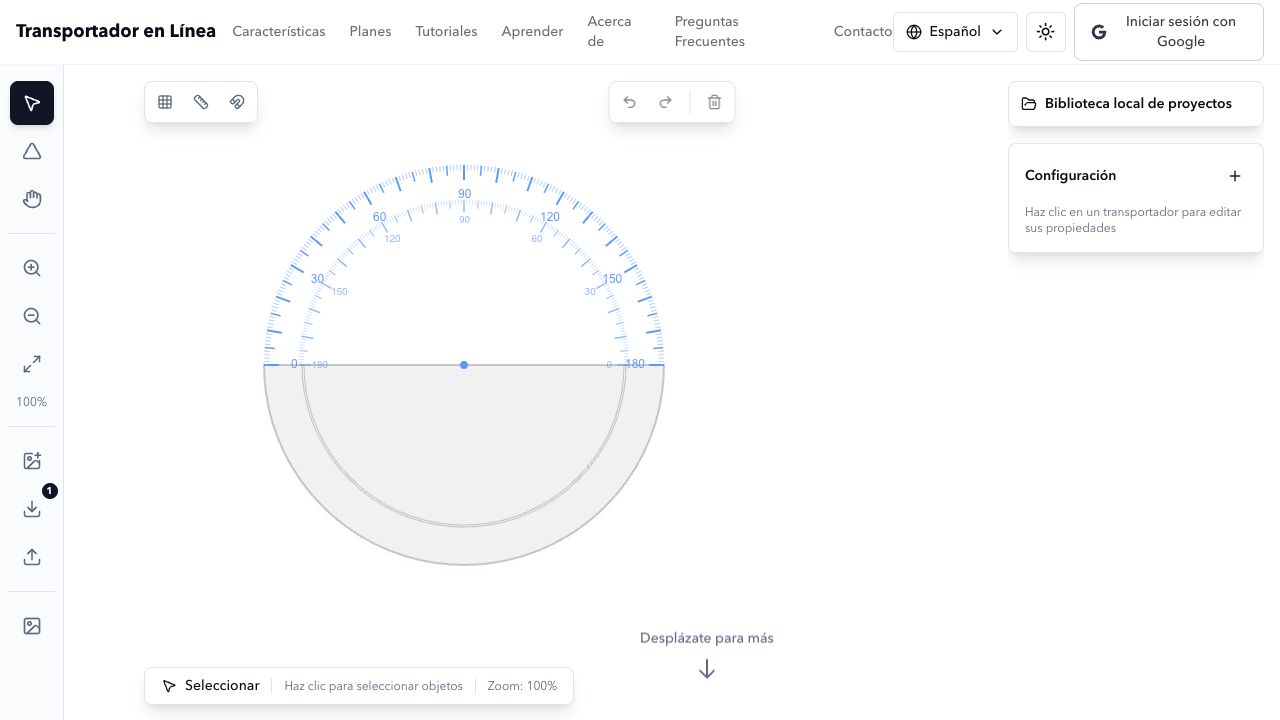
Task: Click the download icon with badge
Action: point(32,509)
